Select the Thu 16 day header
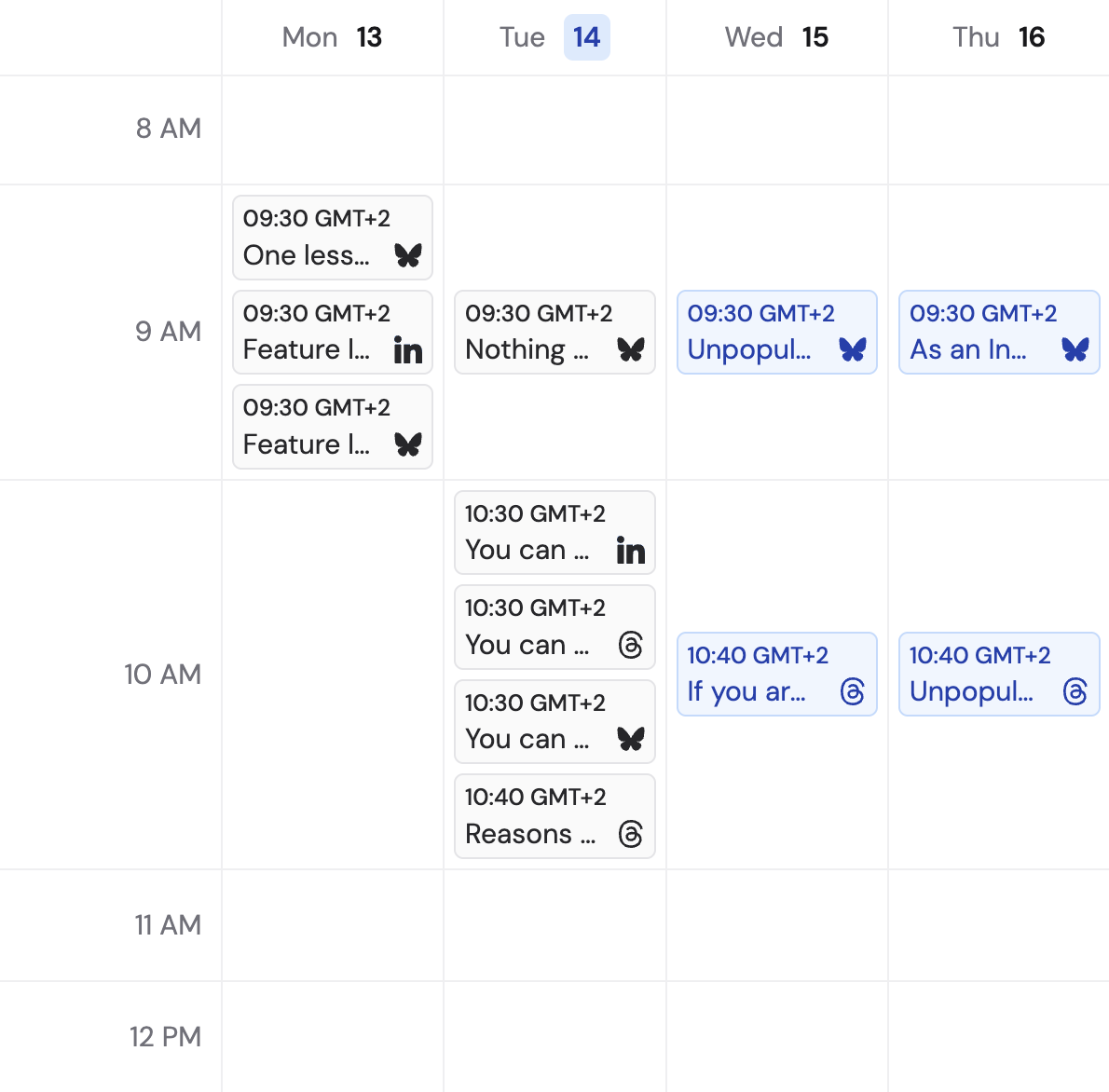 [x=998, y=37]
